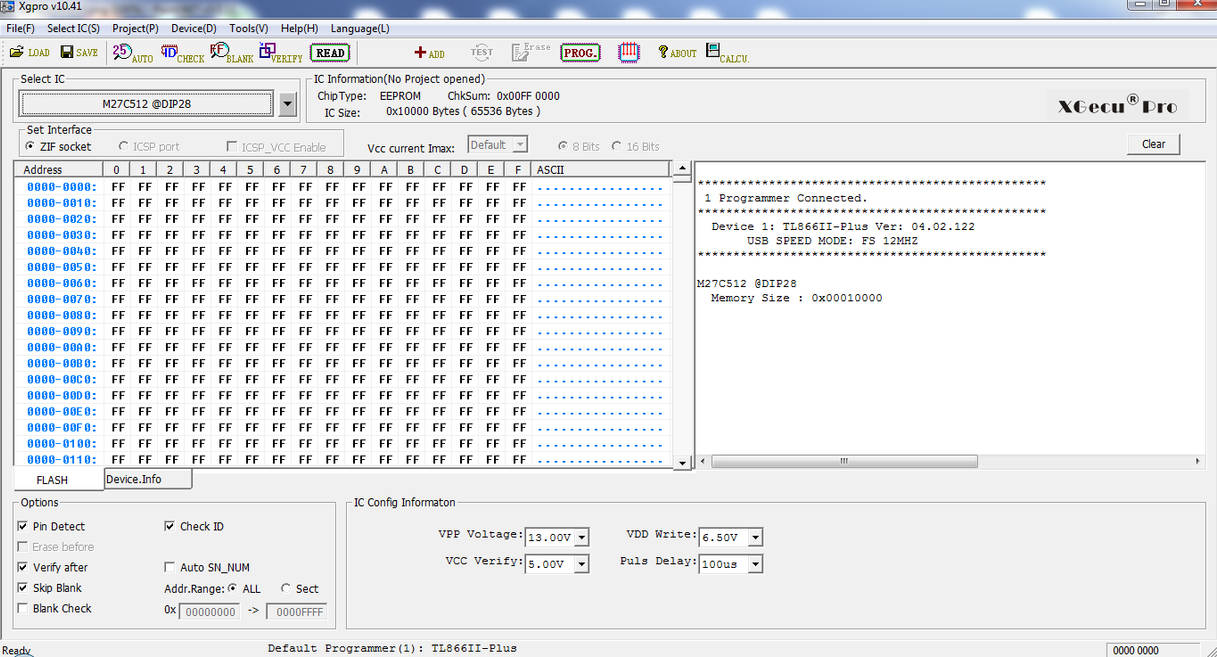Click the ID CHECK toolbar icon
The height and width of the screenshot is (657, 1217).
pos(182,52)
